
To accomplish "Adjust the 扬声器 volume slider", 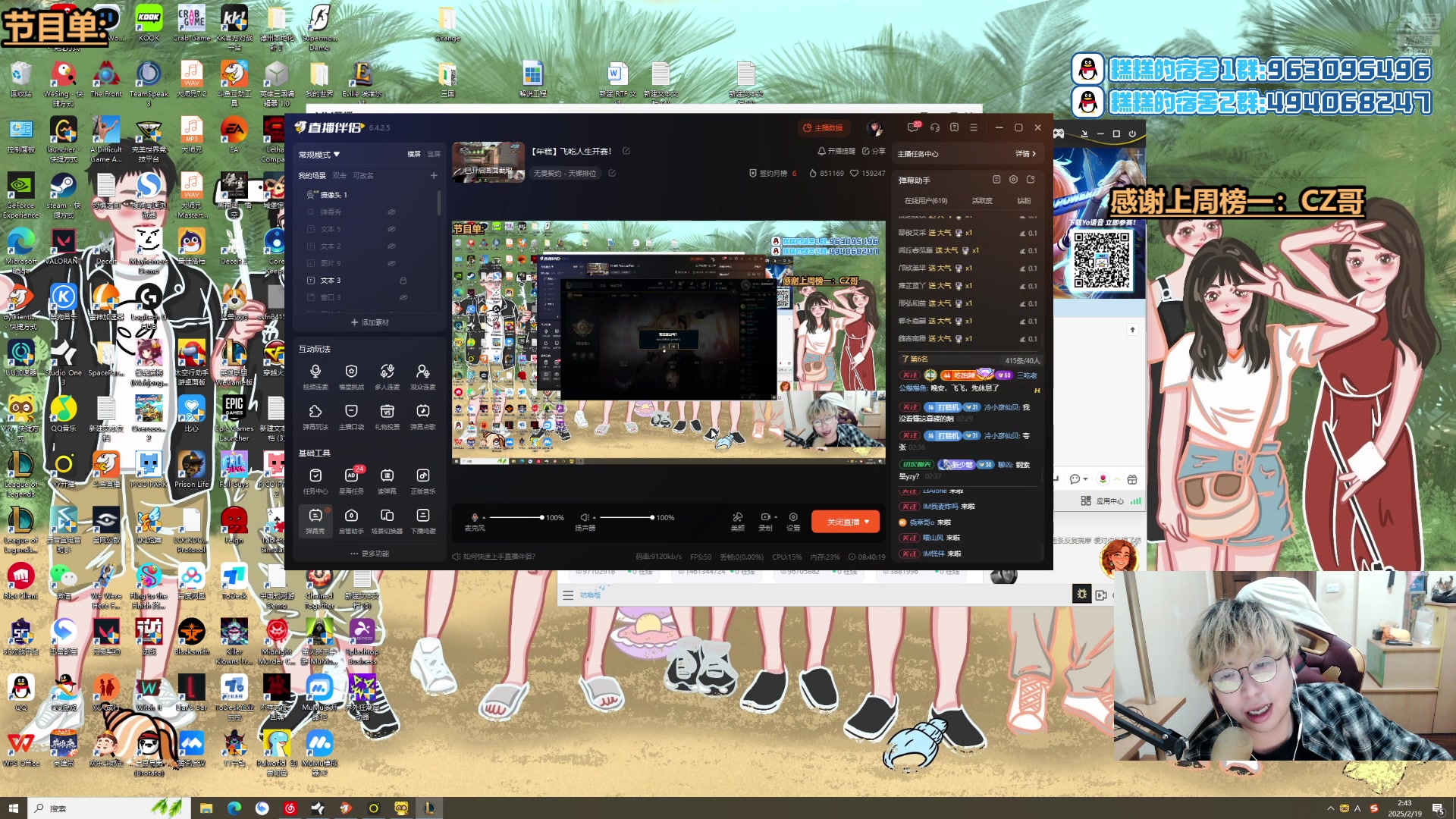I will (626, 518).
